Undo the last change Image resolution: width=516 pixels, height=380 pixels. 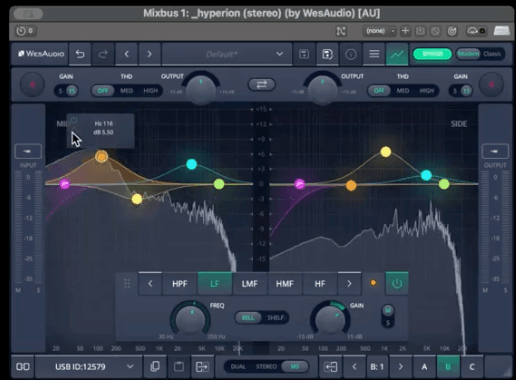click(80, 54)
